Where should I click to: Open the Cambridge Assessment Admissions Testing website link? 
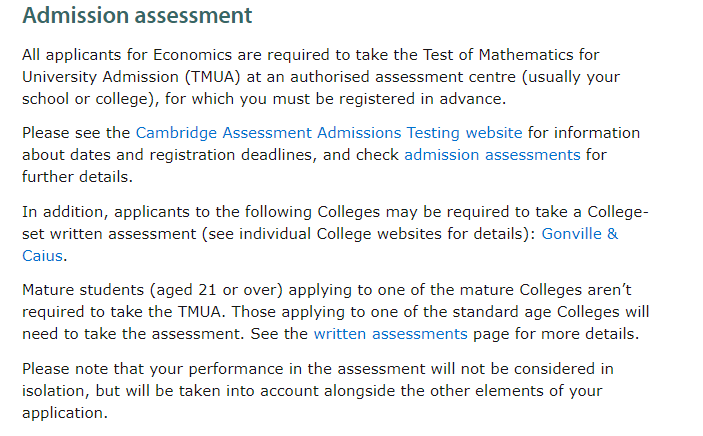(328, 133)
